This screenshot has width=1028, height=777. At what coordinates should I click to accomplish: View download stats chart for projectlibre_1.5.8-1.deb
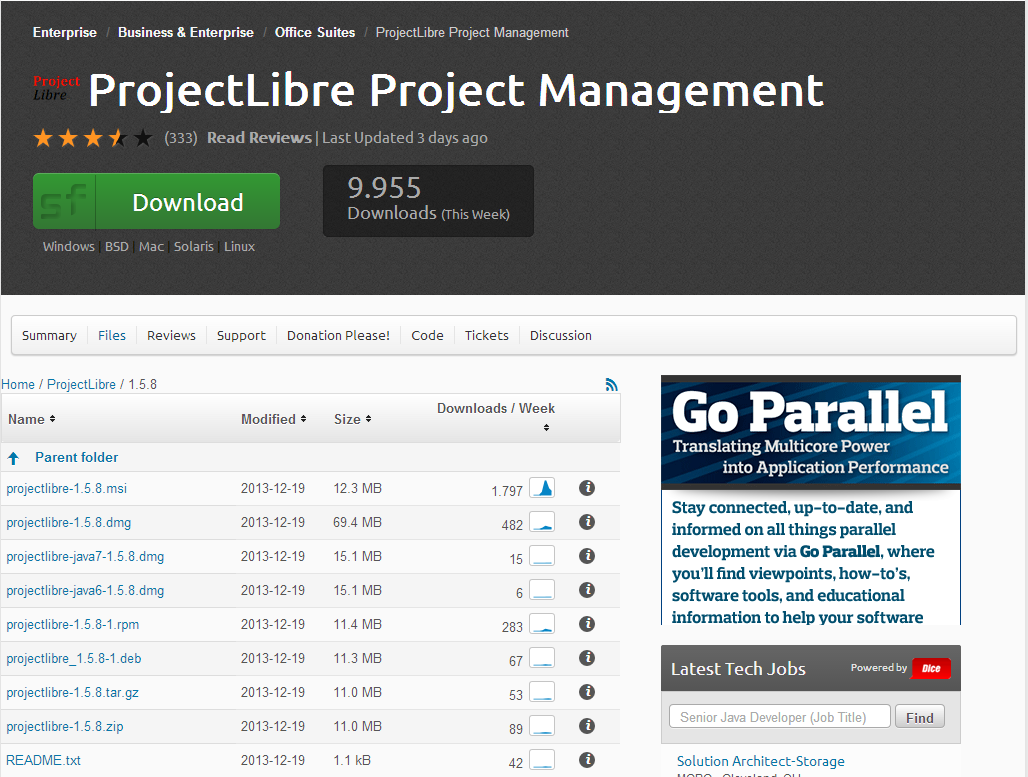click(x=542, y=658)
